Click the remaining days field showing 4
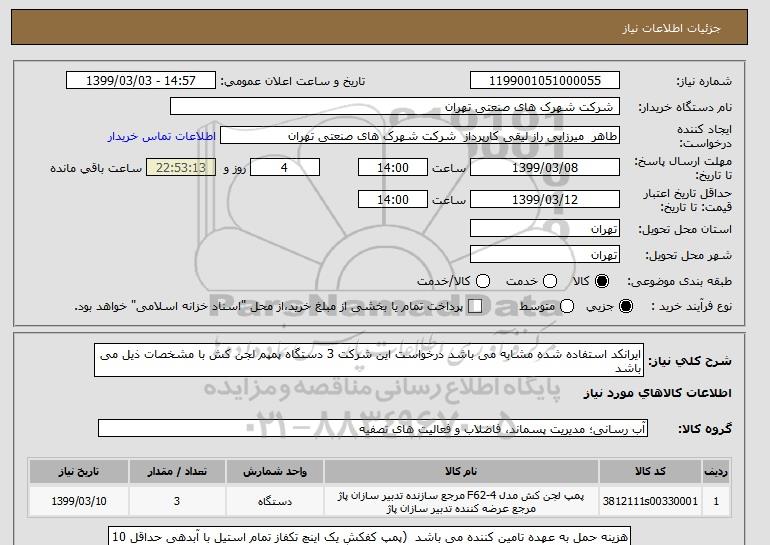Screen dimensions: 770x545 (285, 167)
